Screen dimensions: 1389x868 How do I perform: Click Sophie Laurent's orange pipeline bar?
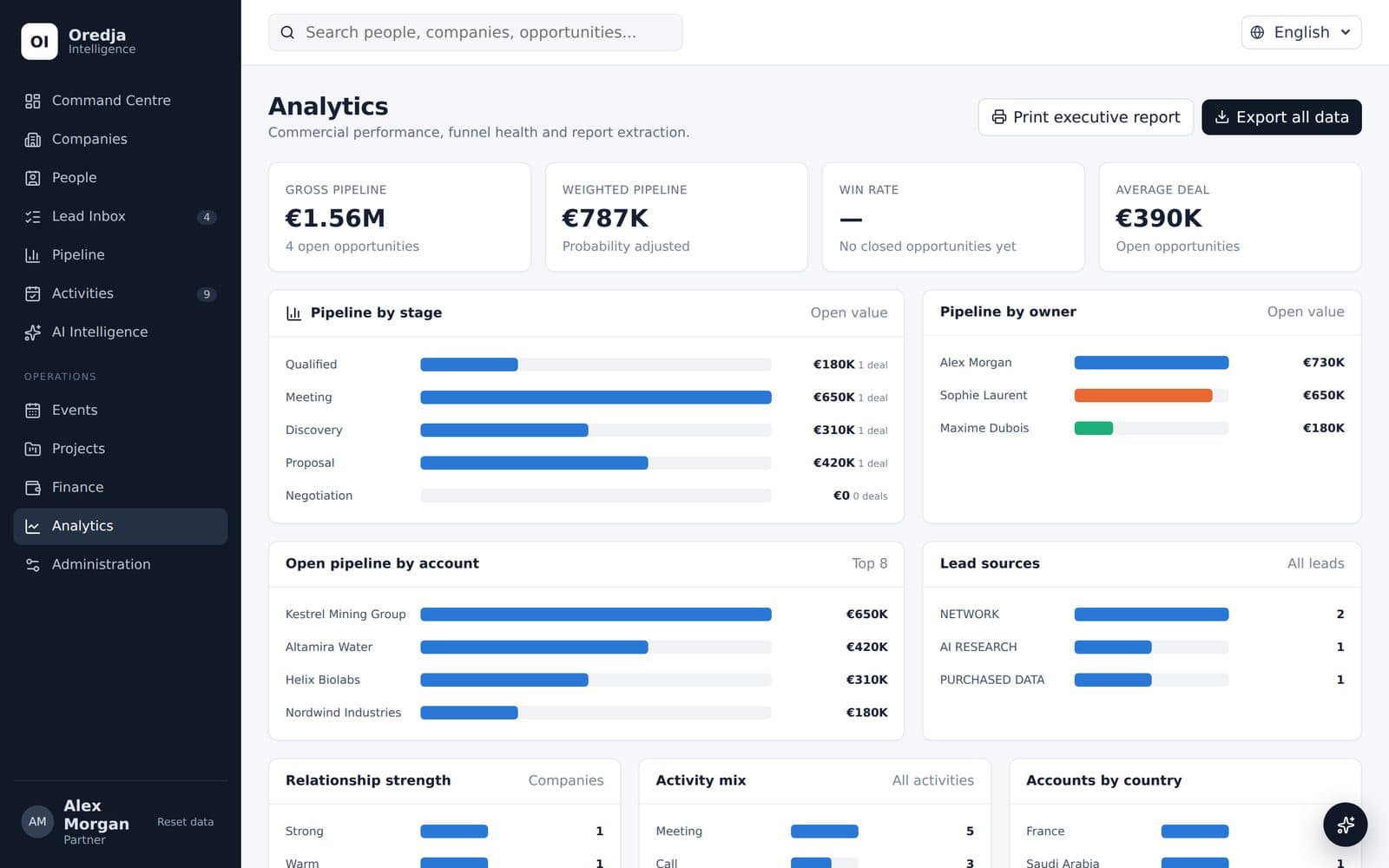click(x=1143, y=396)
